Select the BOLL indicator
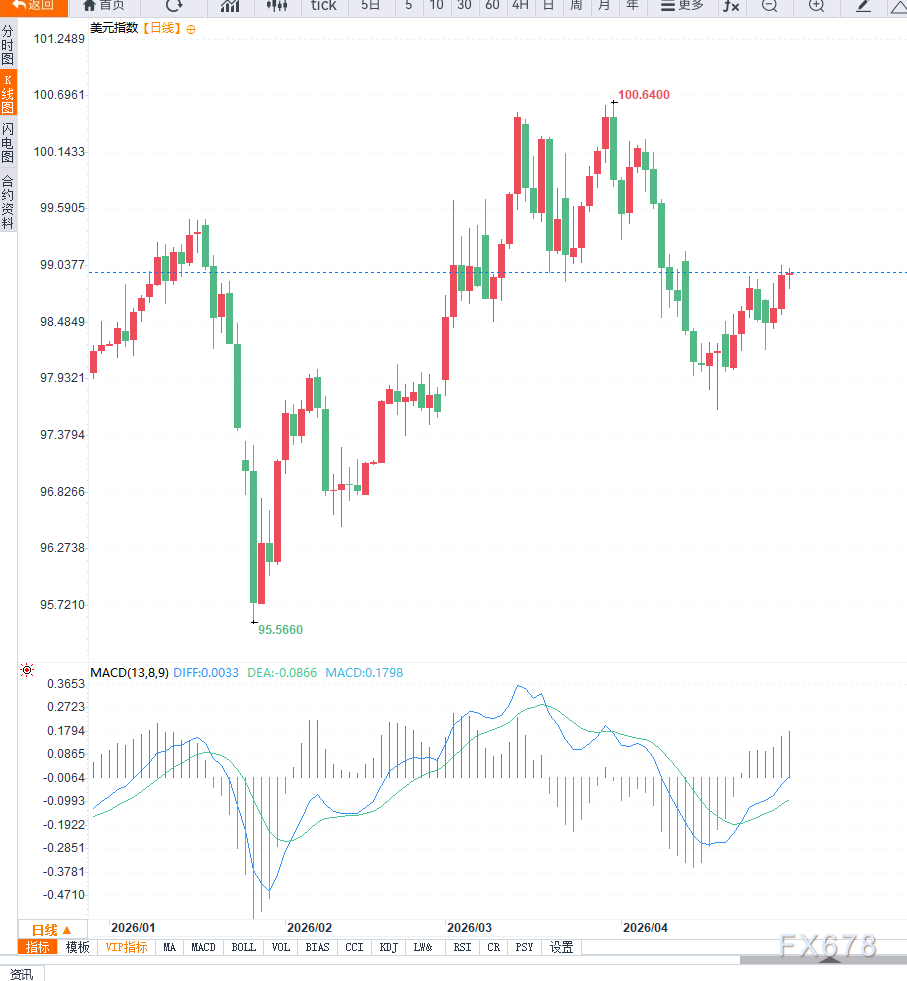Viewport: 907px width, 981px height. (x=243, y=947)
